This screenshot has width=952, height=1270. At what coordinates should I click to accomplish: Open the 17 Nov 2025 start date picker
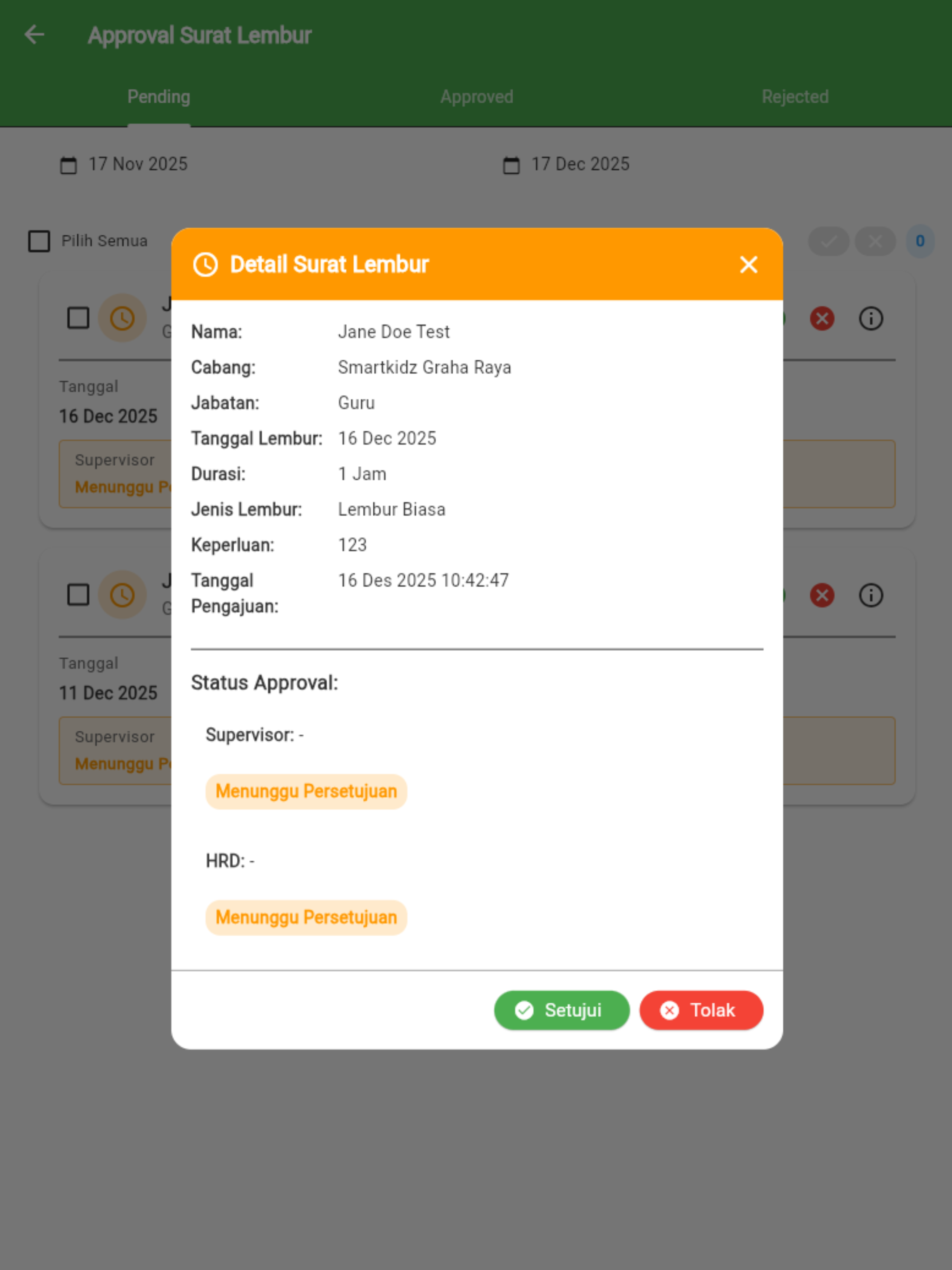(x=124, y=164)
